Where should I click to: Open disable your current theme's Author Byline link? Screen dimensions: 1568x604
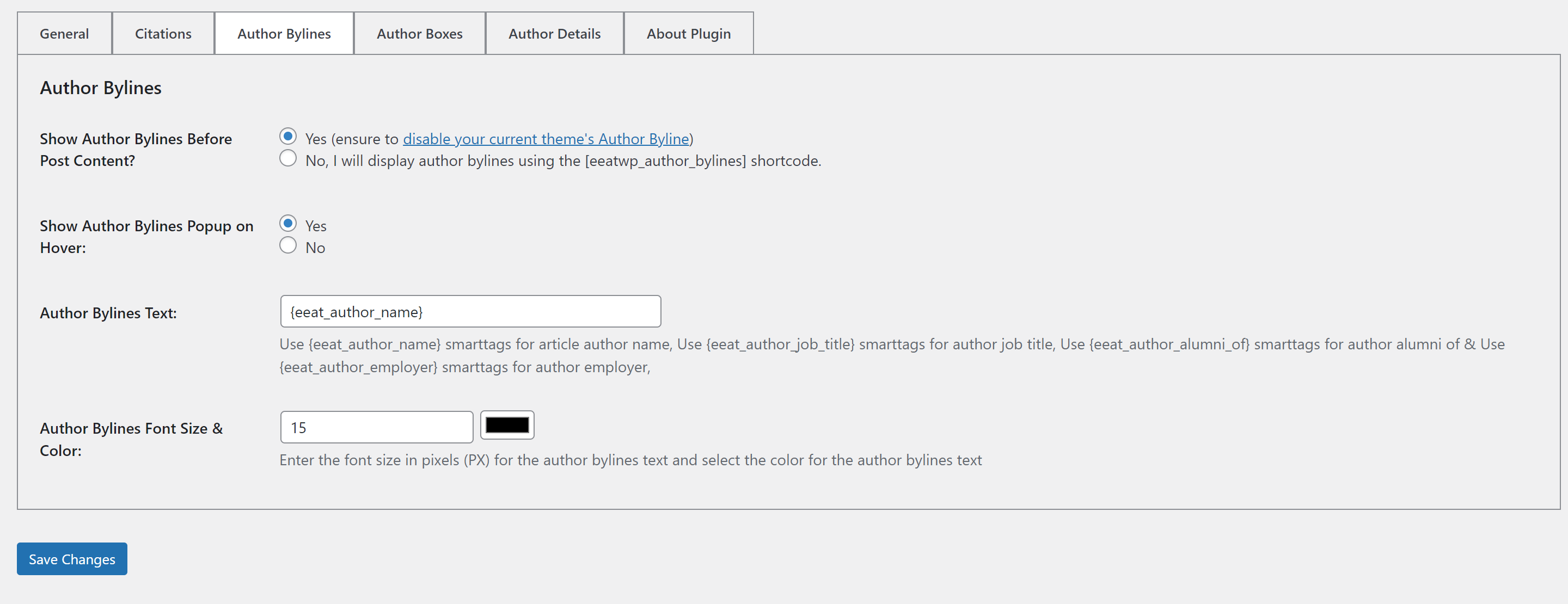pos(546,139)
